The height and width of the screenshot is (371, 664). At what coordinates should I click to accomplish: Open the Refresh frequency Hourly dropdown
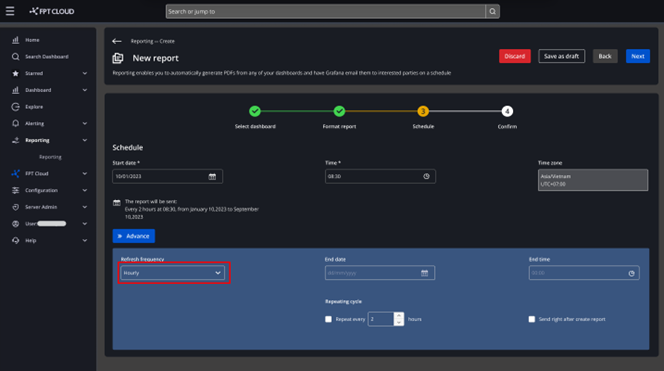pyautogui.click(x=173, y=273)
